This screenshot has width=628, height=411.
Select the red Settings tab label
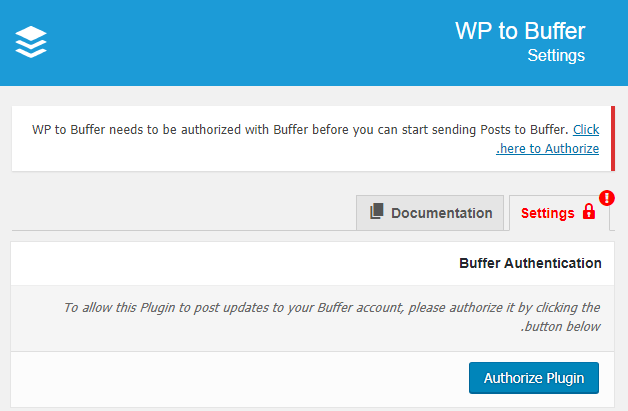[x=547, y=213]
